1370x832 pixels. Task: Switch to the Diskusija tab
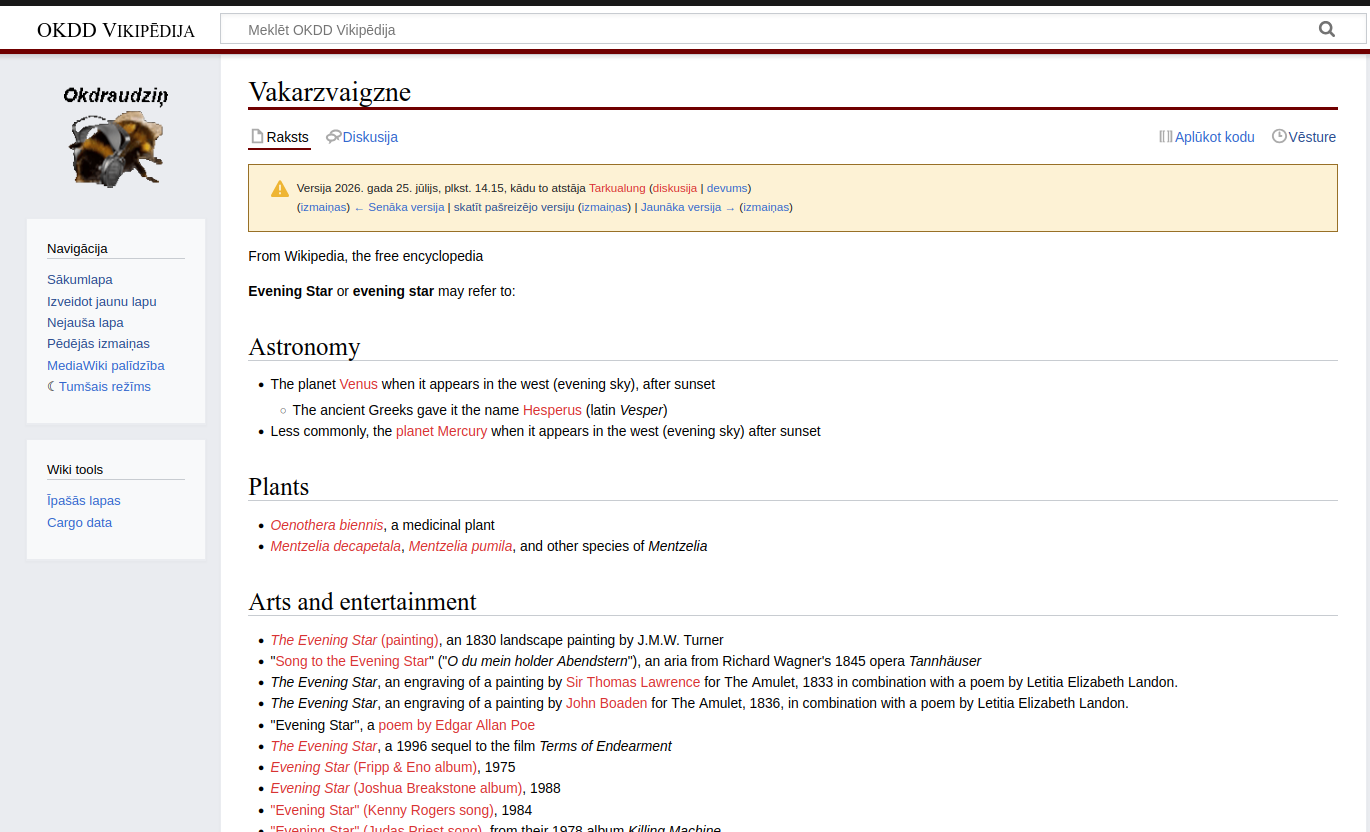click(x=362, y=137)
